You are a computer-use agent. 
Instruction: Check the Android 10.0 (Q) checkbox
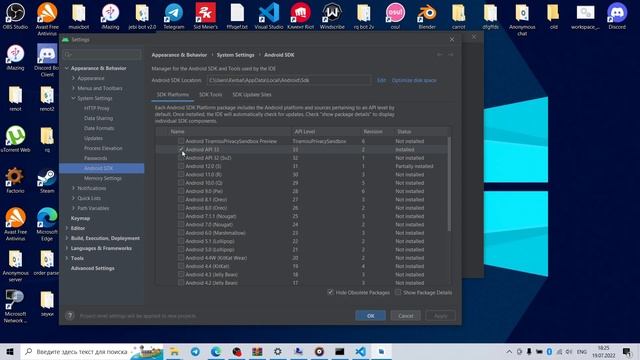point(181,183)
